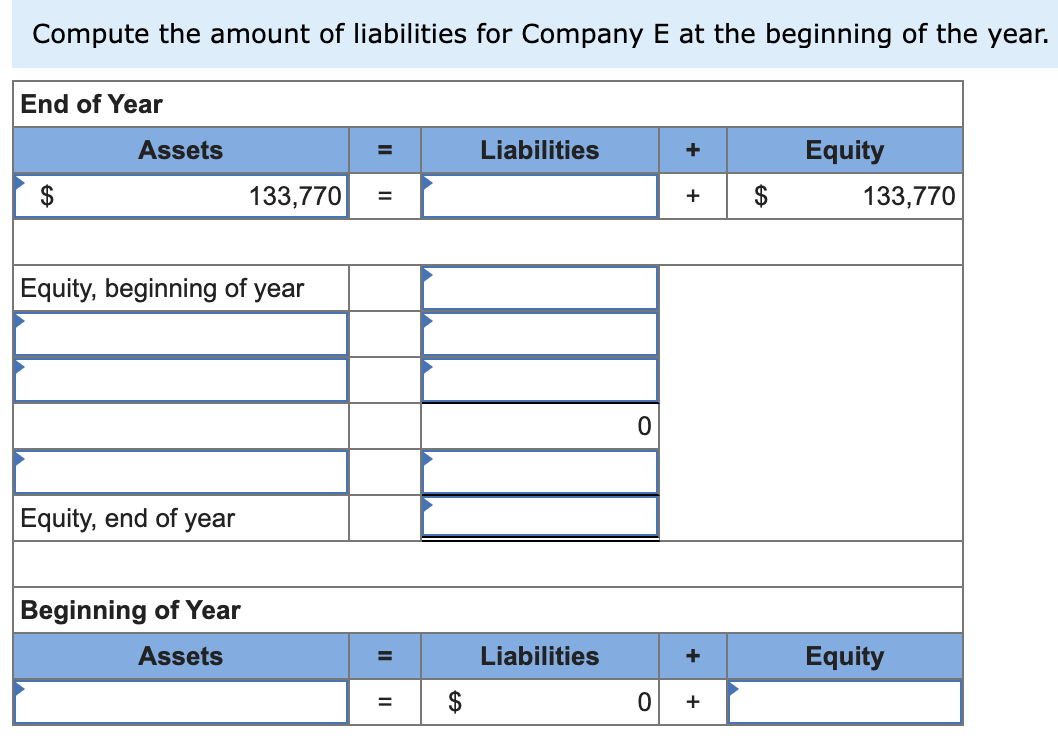Select the first blank label input below Equity, beginning
The height and width of the screenshot is (736, 1058).
tap(180, 334)
